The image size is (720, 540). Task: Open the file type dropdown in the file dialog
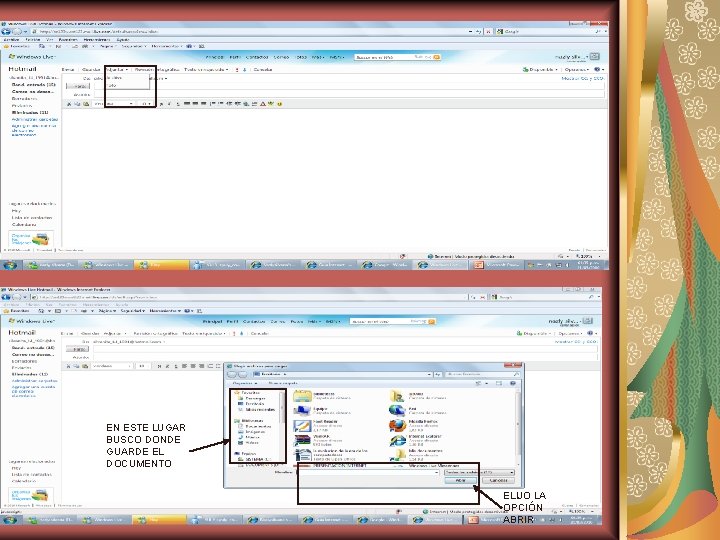(479, 472)
